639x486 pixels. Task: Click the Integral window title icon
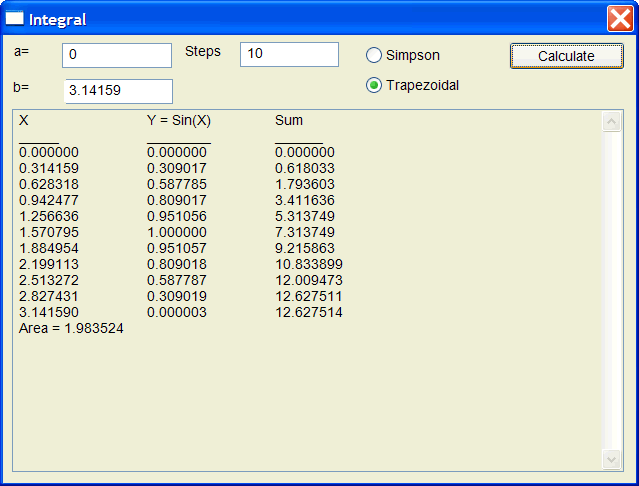[x=14, y=18]
